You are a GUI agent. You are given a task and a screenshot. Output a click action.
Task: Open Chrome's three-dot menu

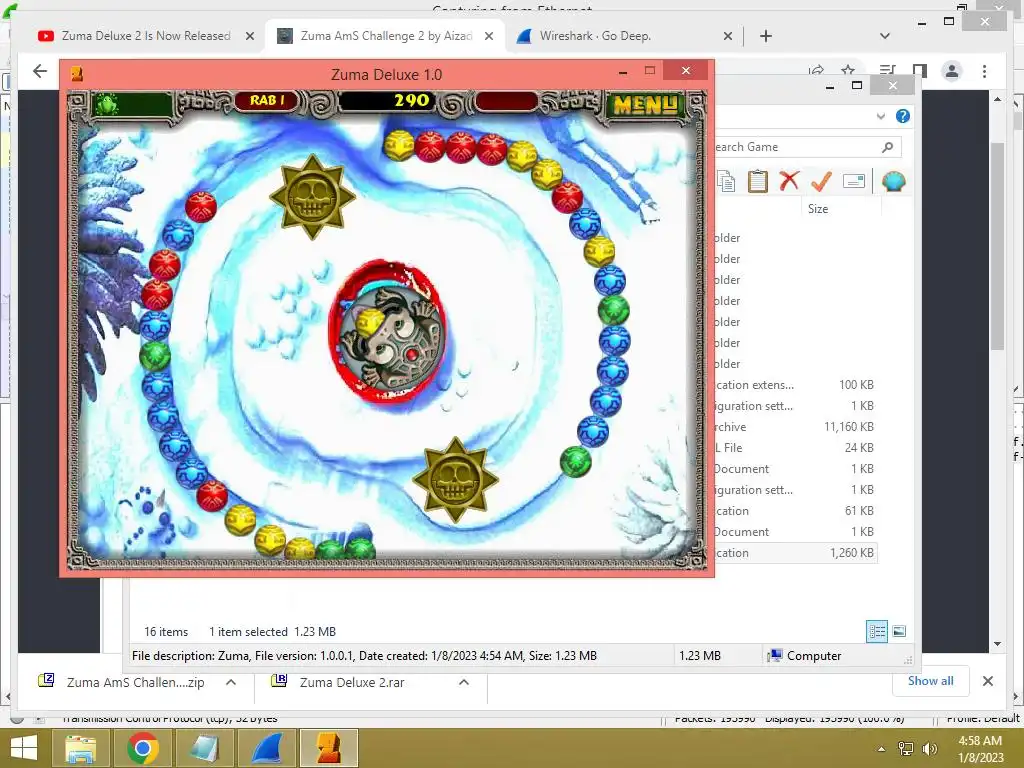pos(984,71)
